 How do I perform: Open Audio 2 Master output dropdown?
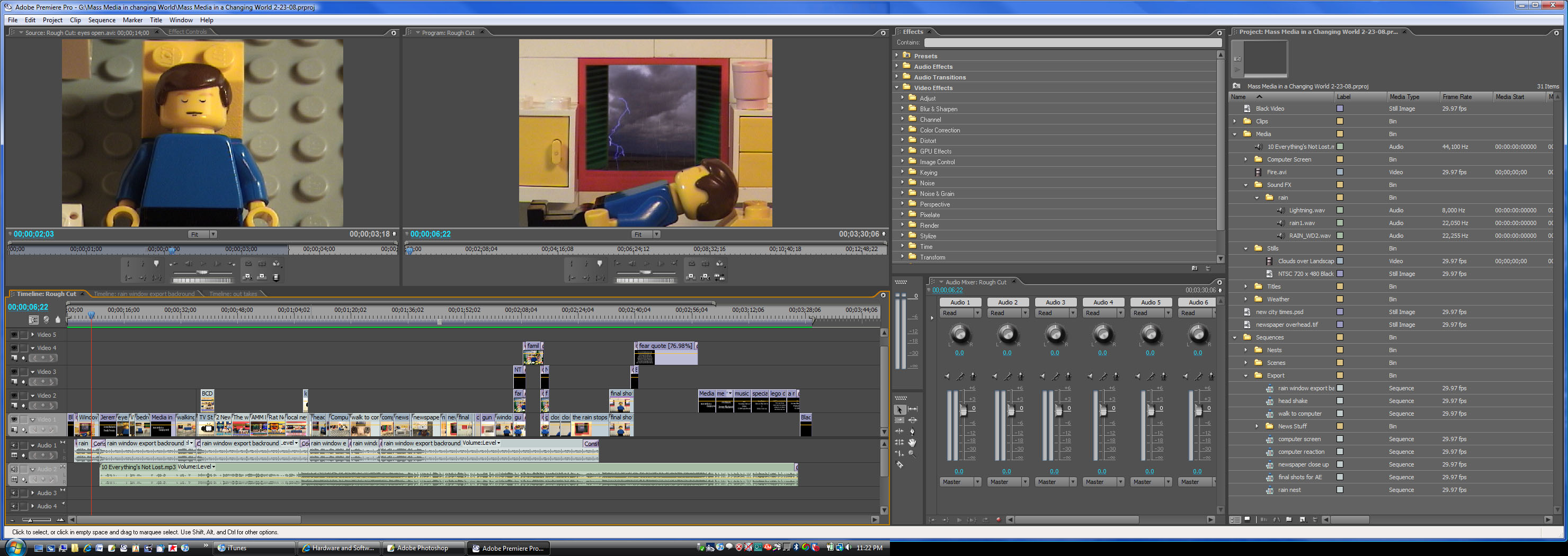point(1008,482)
